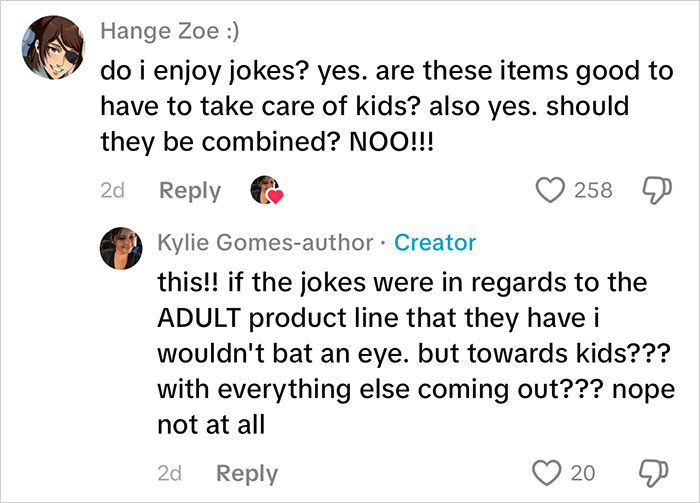Viewport: 700px width, 503px height.
Task: Click the liked-by-creator avatar badge
Action: pos(267,189)
